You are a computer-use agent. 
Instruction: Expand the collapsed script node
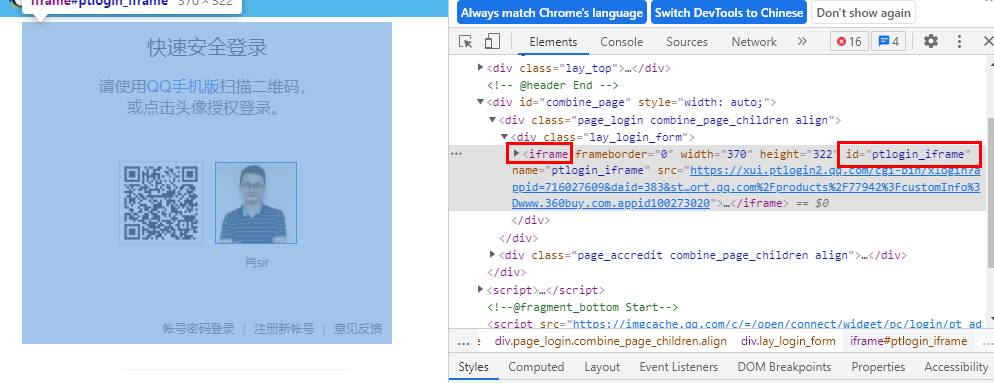pyautogui.click(x=481, y=290)
